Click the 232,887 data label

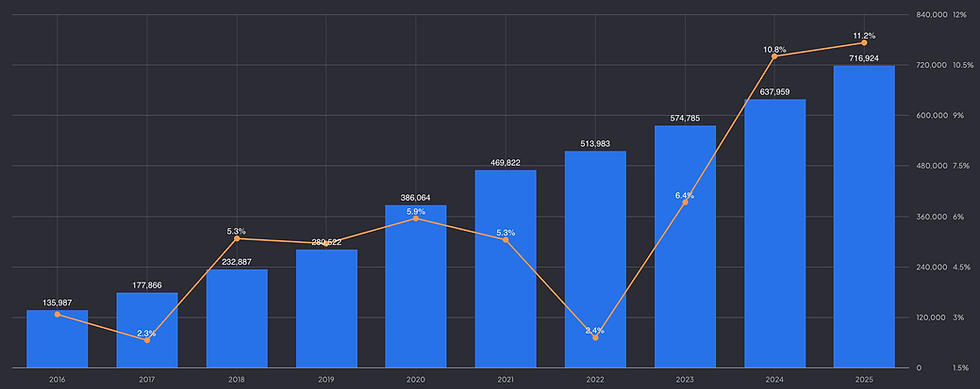(x=237, y=262)
